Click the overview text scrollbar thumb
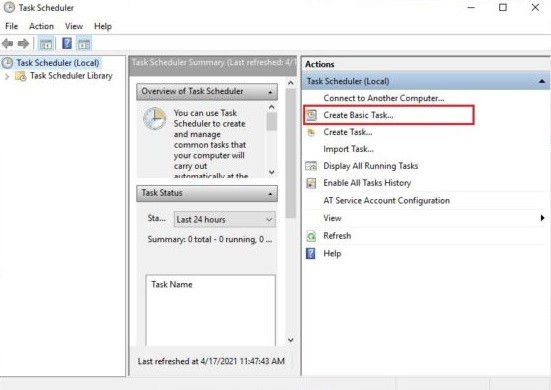 [x=271, y=122]
